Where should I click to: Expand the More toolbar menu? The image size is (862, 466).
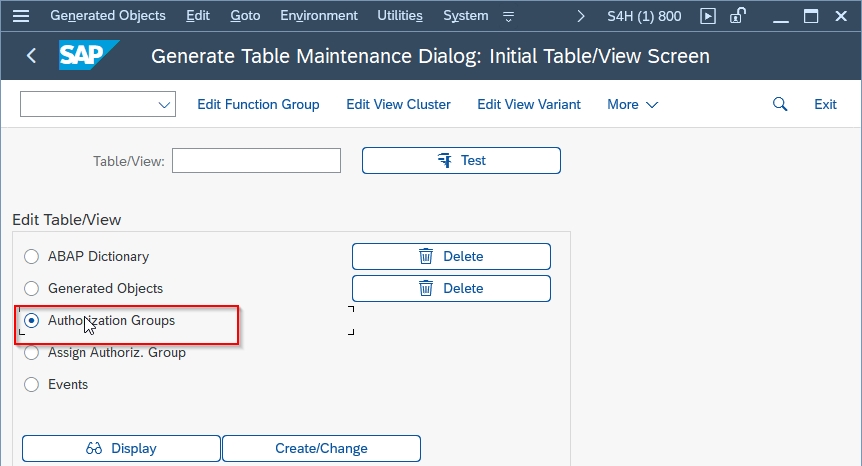(632, 104)
